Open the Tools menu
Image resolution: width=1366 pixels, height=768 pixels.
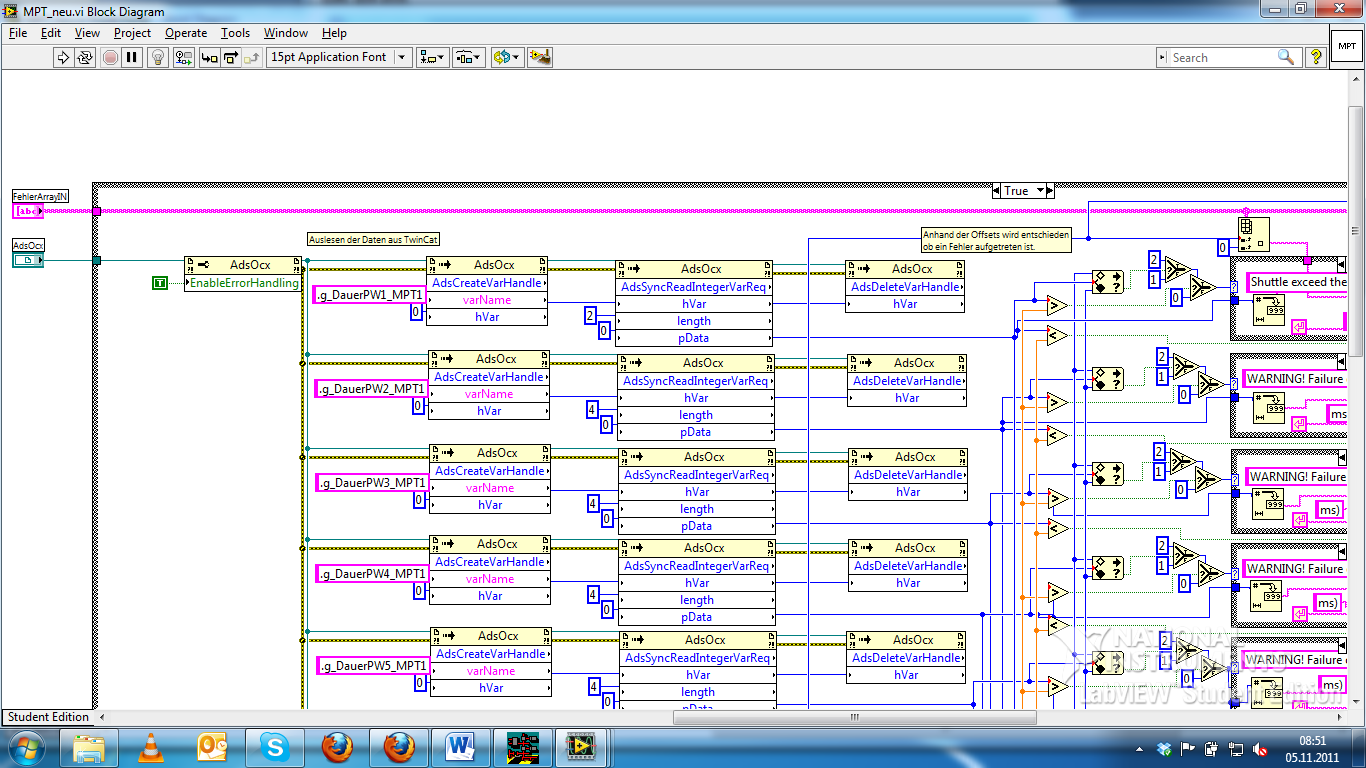point(235,33)
